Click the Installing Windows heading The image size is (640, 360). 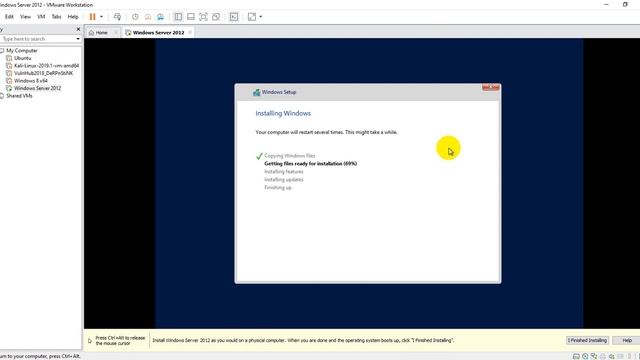283,113
